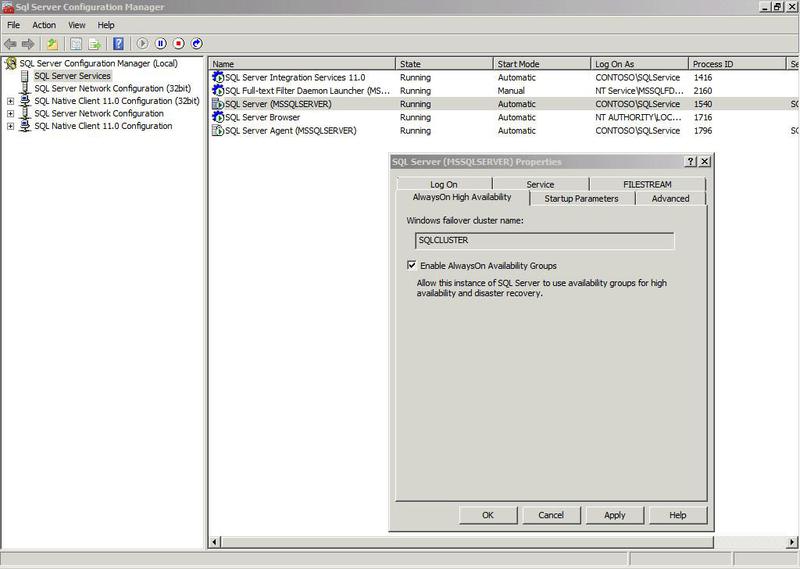Click the Export List toolbar icon

[94, 44]
